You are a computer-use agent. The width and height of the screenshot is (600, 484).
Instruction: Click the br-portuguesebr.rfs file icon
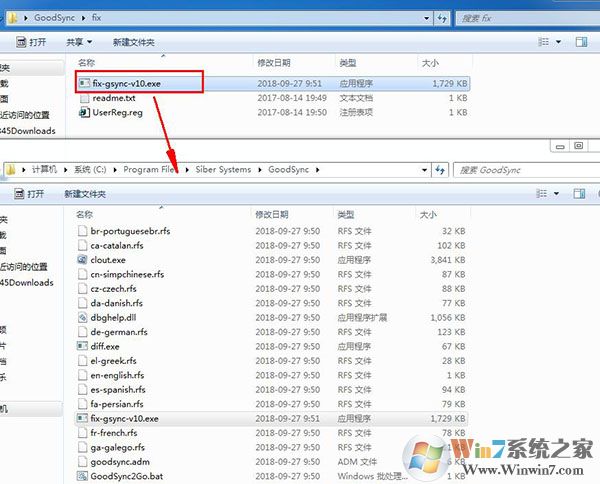click(82, 231)
